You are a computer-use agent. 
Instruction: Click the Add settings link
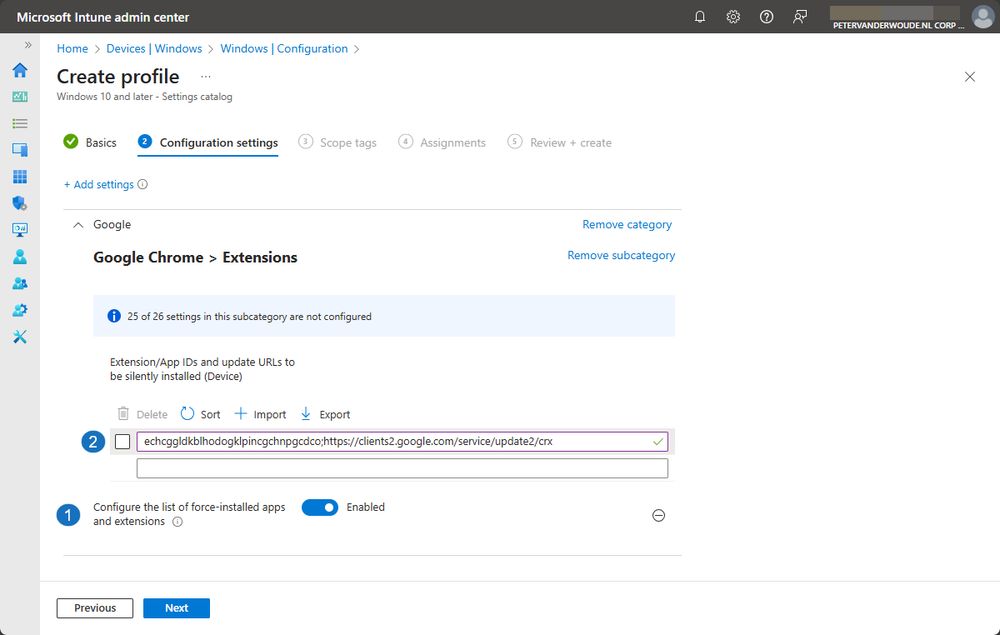tap(99, 184)
